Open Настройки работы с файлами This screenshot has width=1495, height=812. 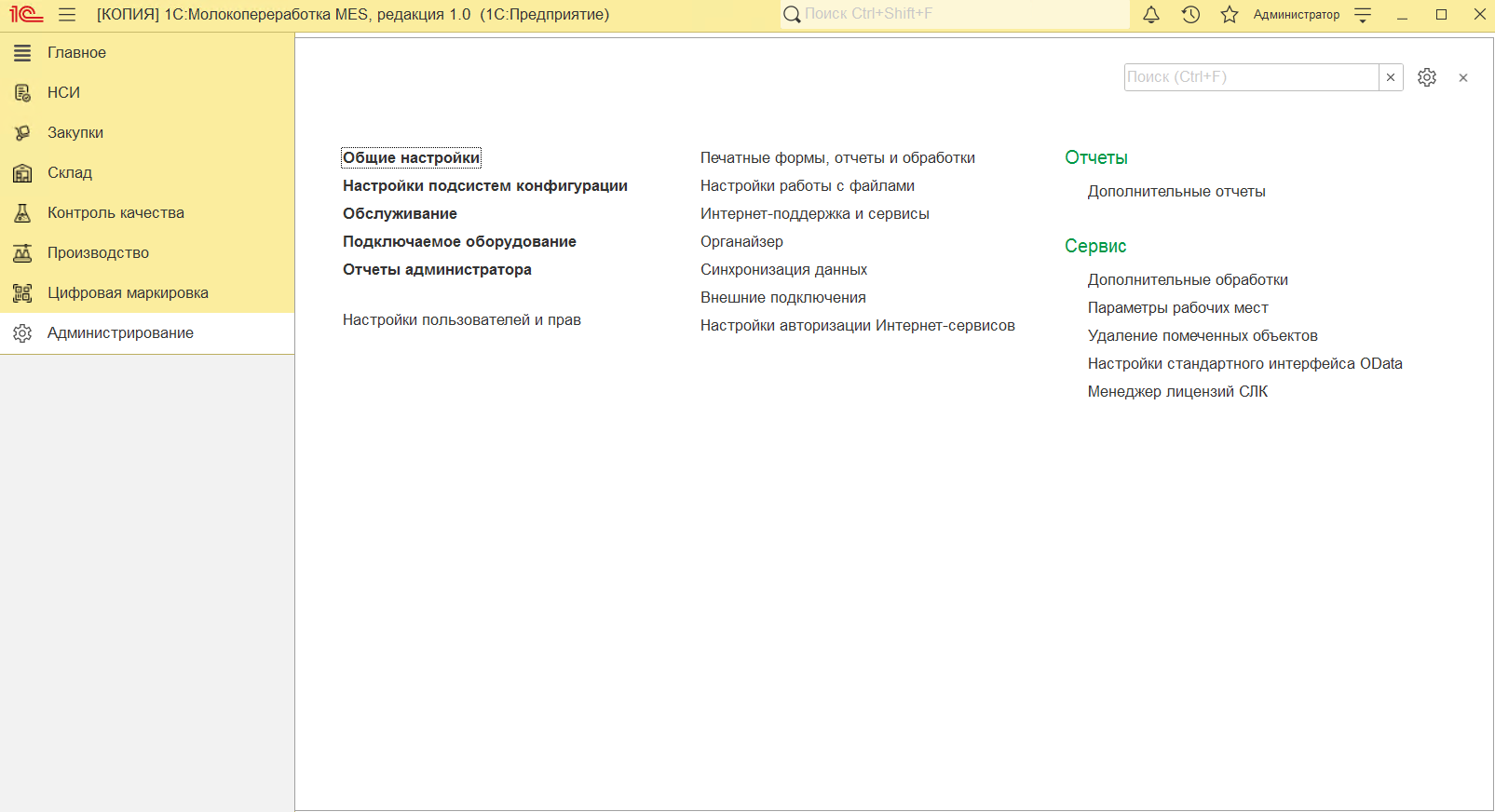tap(808, 186)
